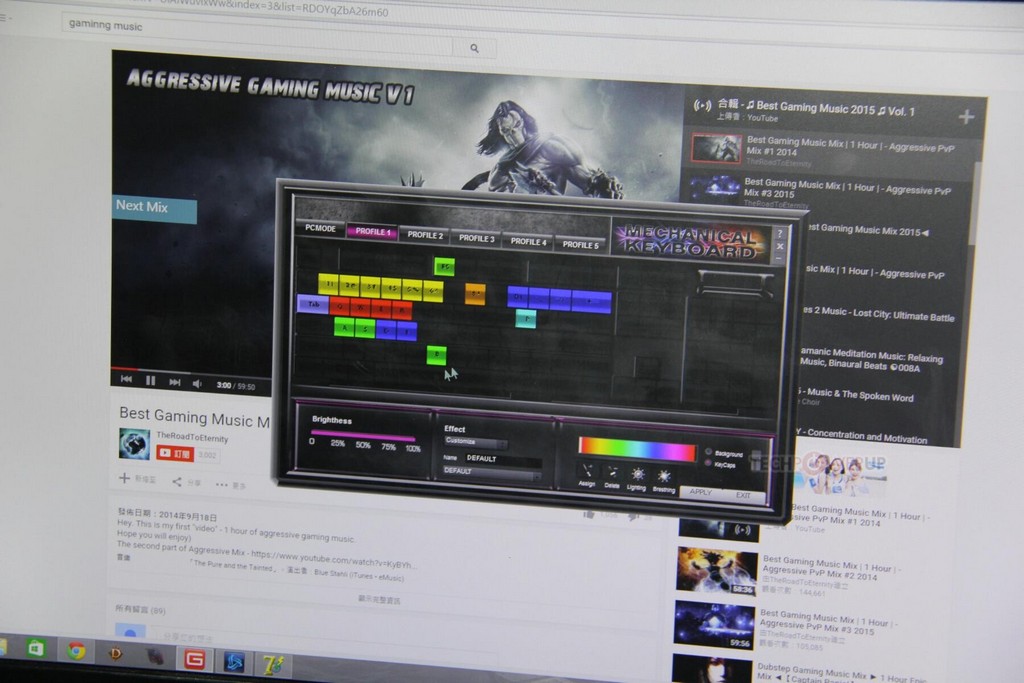The width and height of the screenshot is (1024, 683).
Task: Adjust the Brightness slider bar
Action: pyautogui.click(x=362, y=435)
